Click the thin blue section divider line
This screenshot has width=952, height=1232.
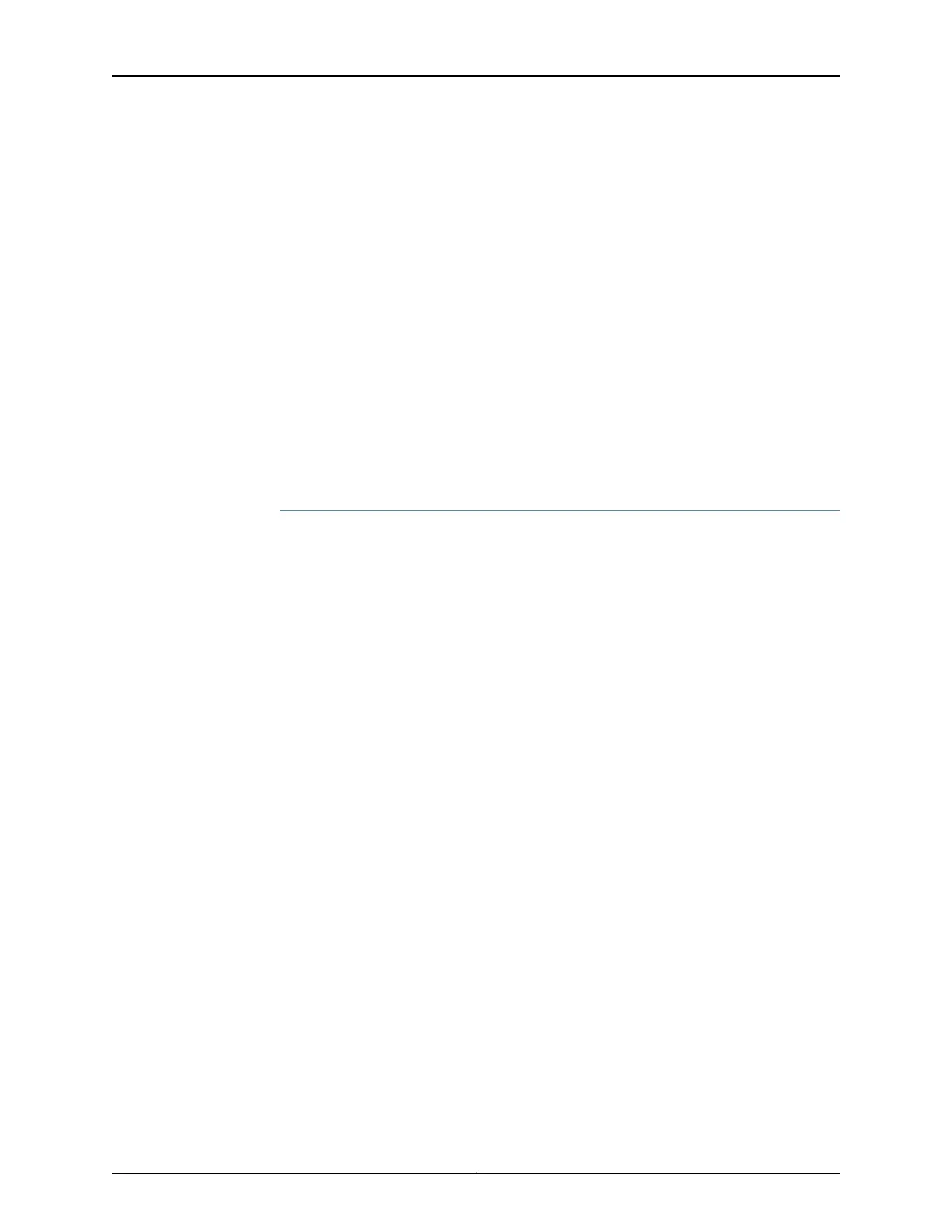tap(559, 510)
